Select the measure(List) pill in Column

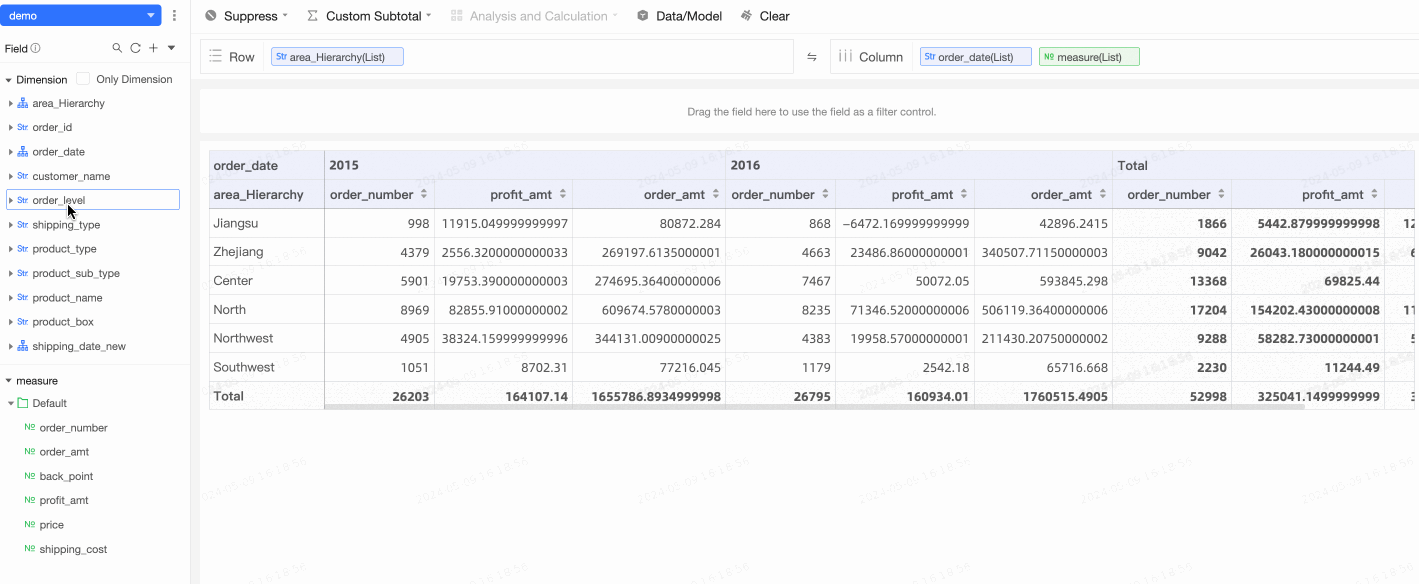click(x=1089, y=57)
